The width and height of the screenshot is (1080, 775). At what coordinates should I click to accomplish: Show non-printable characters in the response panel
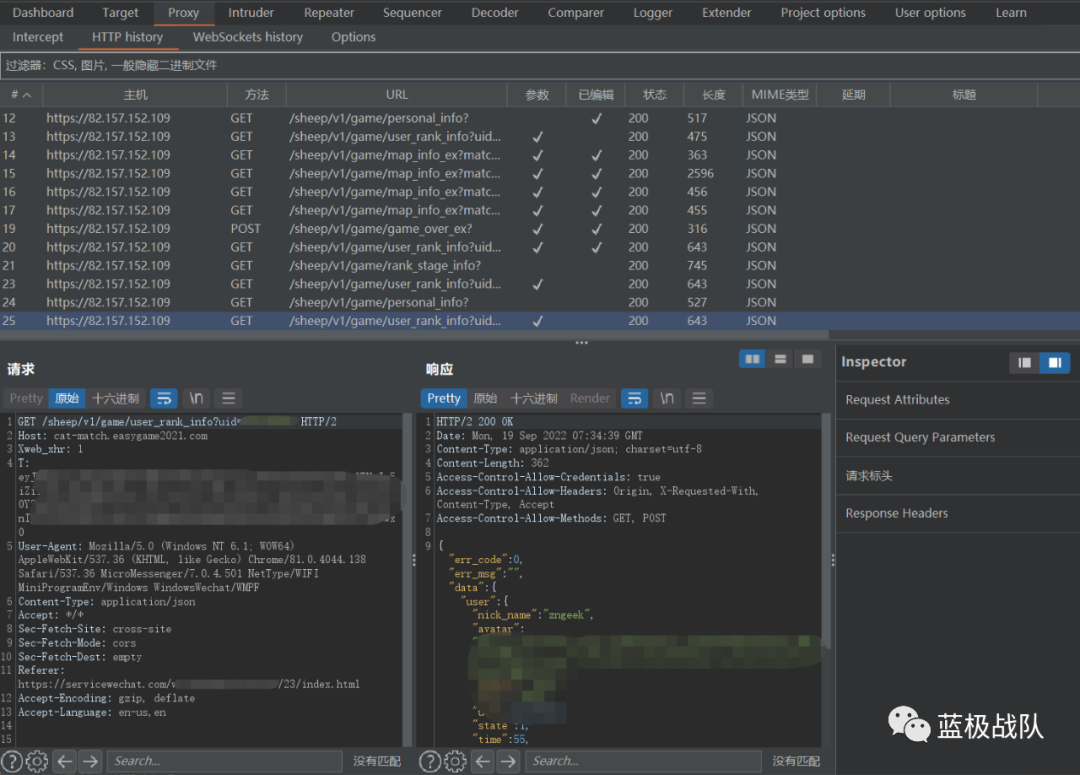667,398
